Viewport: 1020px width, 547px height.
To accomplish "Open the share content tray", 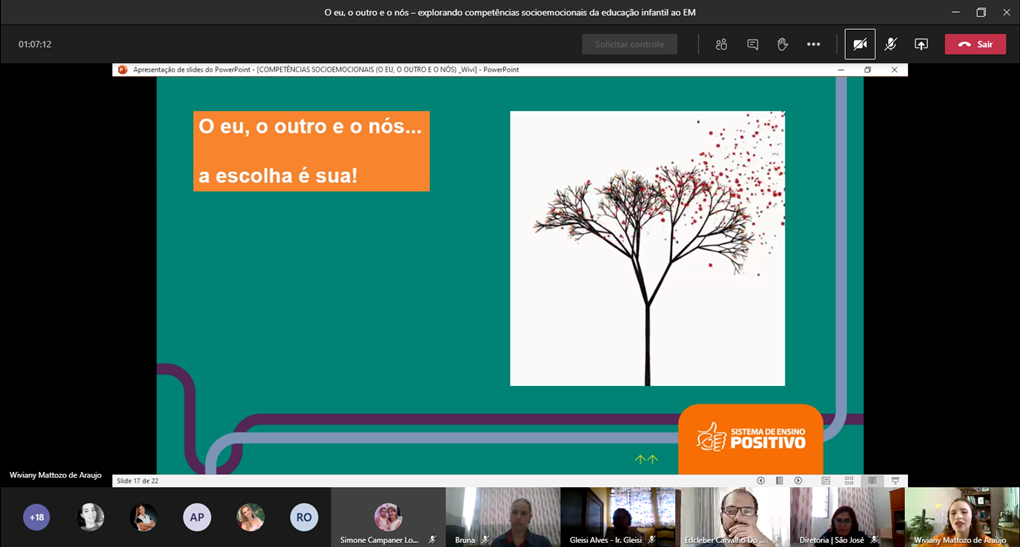I will click(921, 44).
